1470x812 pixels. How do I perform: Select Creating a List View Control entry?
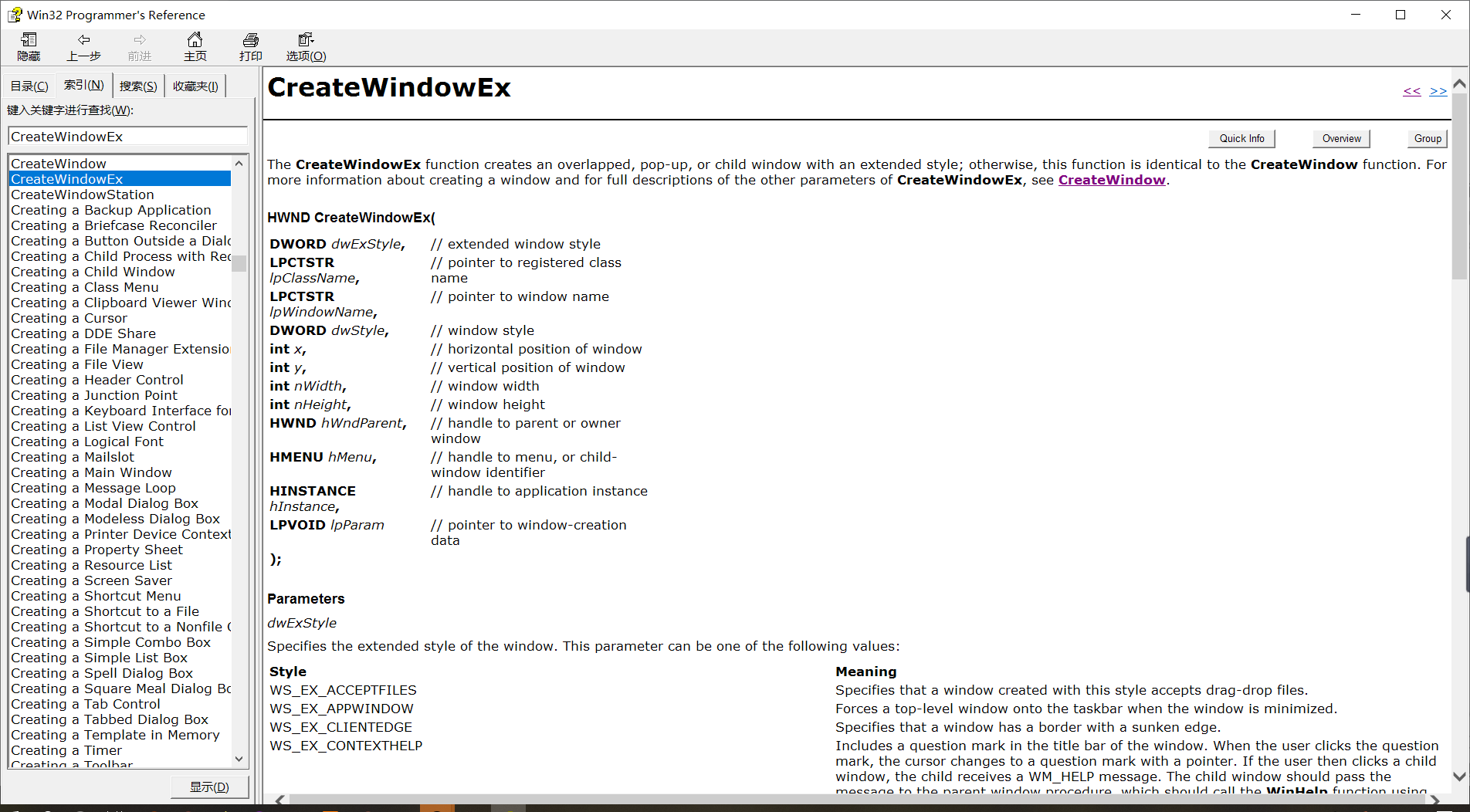pyautogui.click(x=103, y=426)
